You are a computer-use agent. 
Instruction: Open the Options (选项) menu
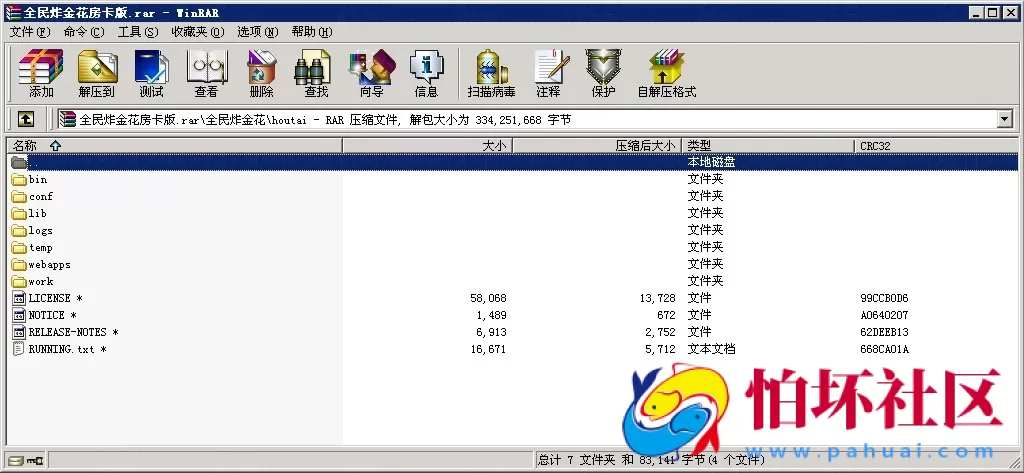tap(257, 32)
